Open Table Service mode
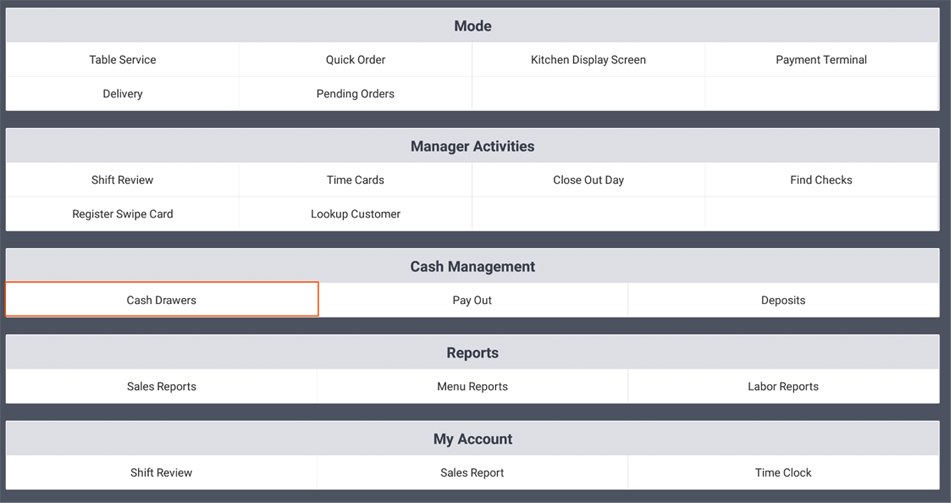This screenshot has width=951, height=503. (122, 60)
